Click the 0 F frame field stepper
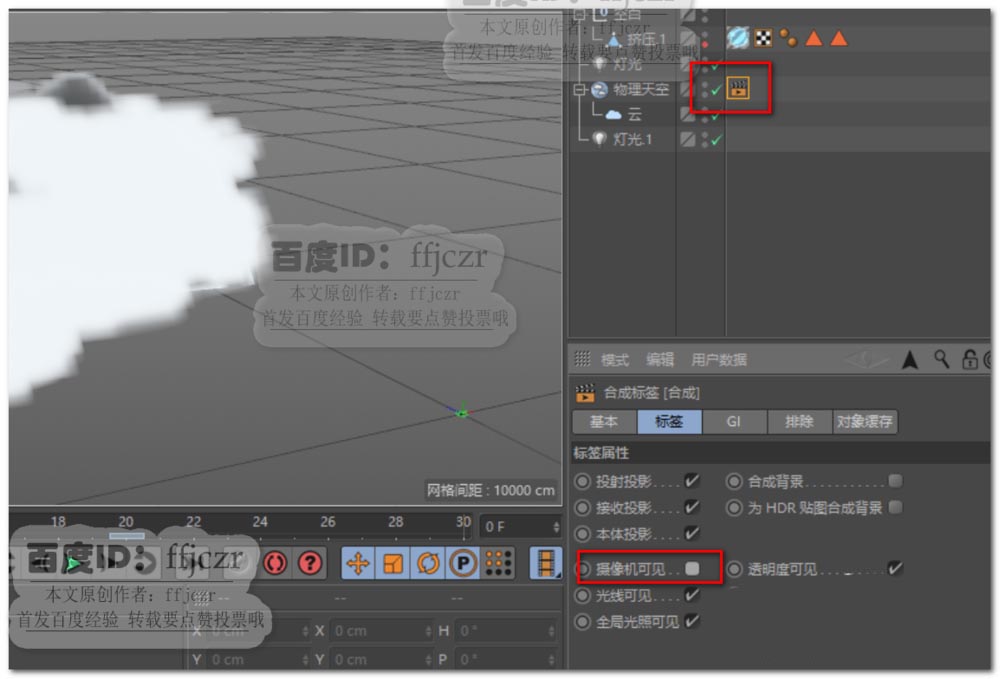 pyautogui.click(x=555, y=527)
